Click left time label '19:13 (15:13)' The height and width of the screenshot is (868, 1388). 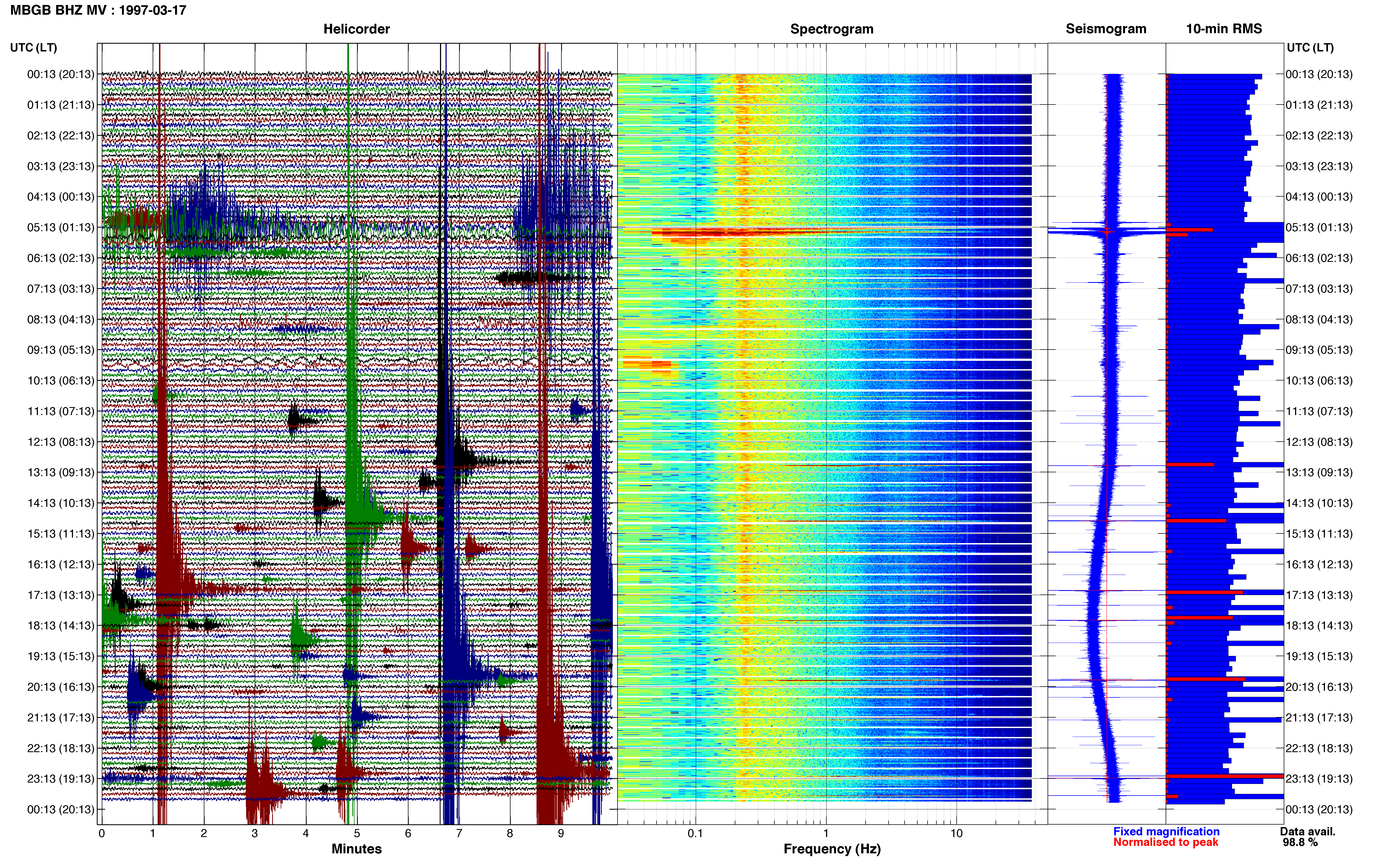pos(60,656)
